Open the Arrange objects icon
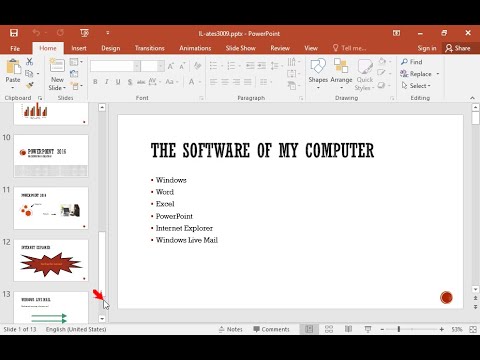The height and width of the screenshot is (360, 480). 341,66
